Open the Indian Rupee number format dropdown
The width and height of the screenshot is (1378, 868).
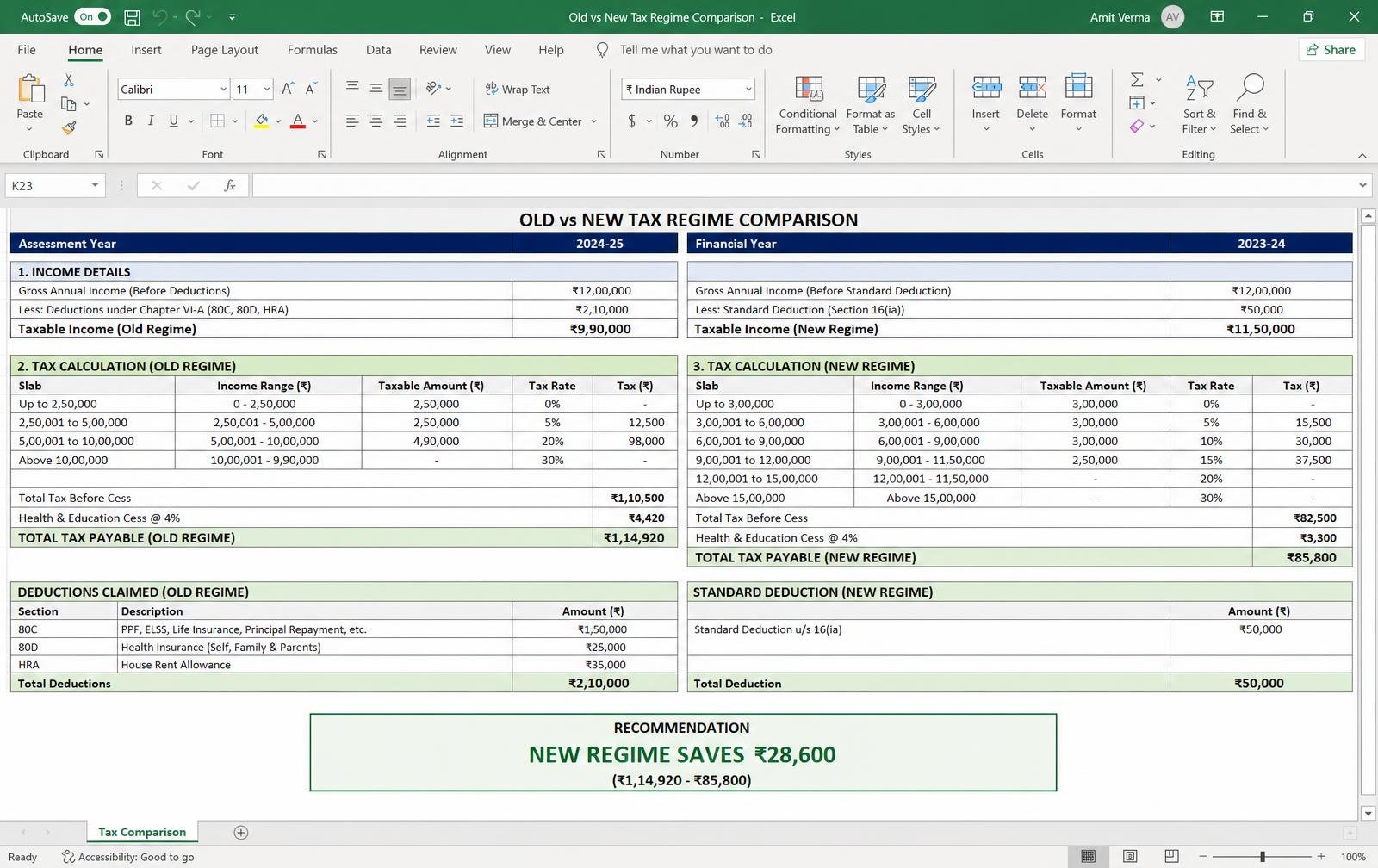point(748,89)
